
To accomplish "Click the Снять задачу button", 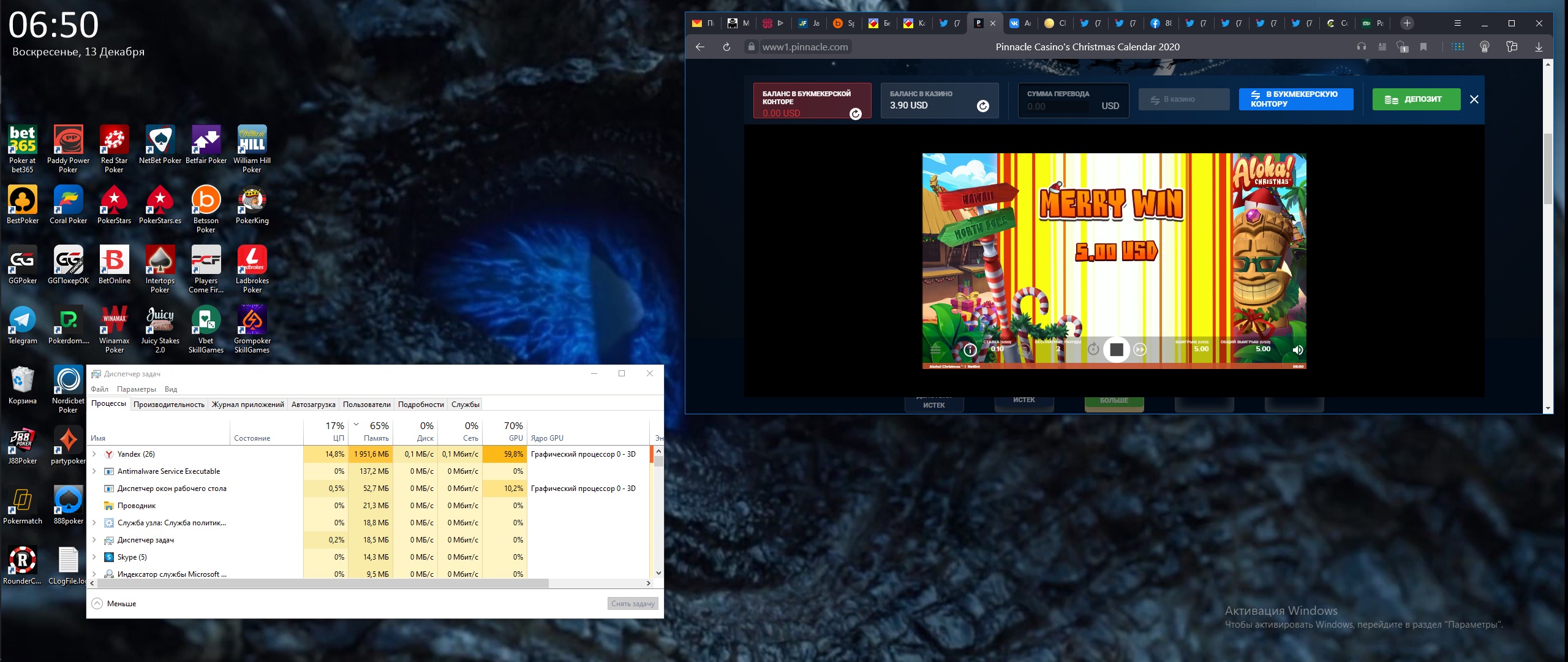I will [633, 604].
